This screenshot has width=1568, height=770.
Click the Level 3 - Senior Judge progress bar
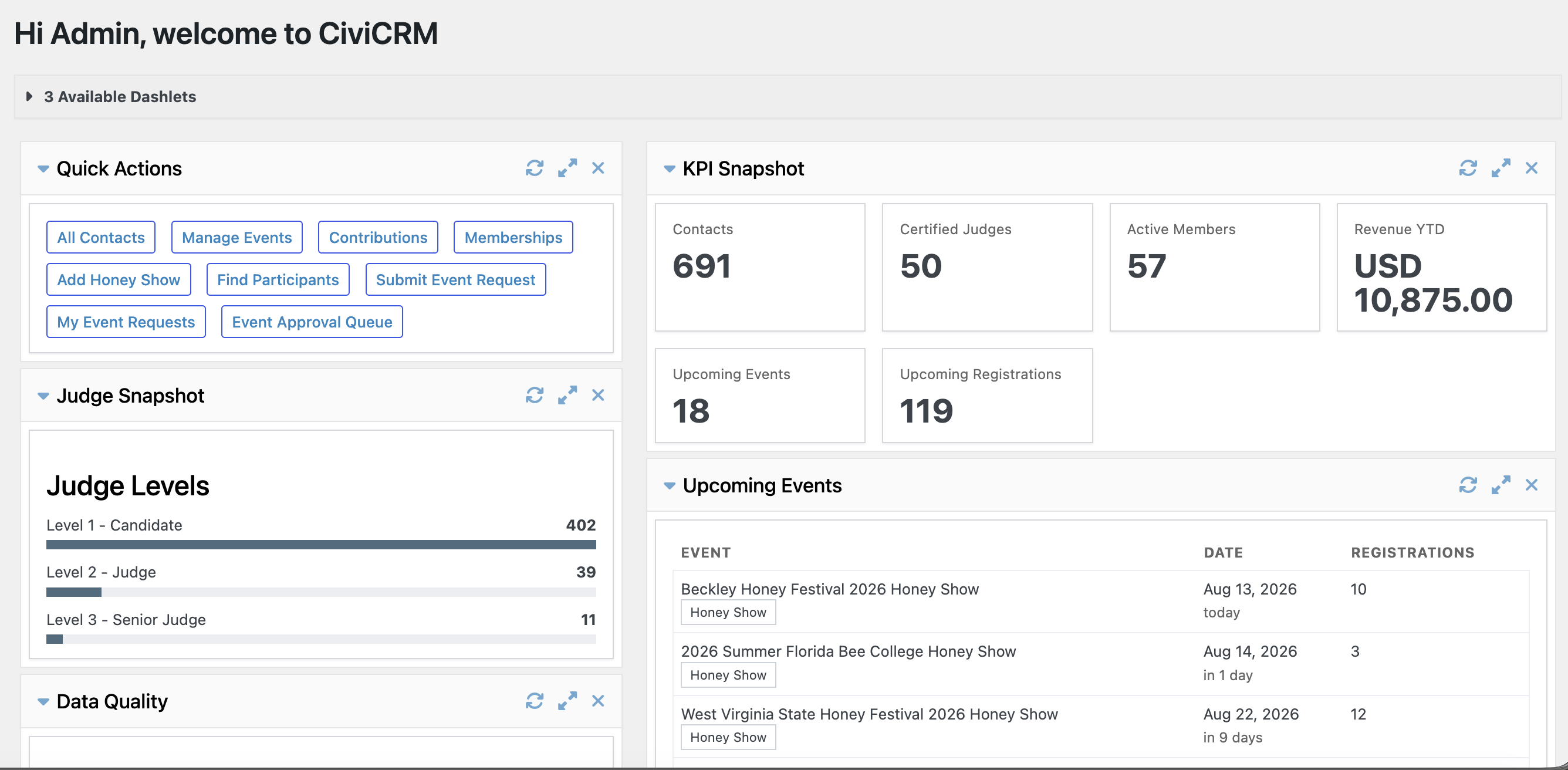[322, 639]
